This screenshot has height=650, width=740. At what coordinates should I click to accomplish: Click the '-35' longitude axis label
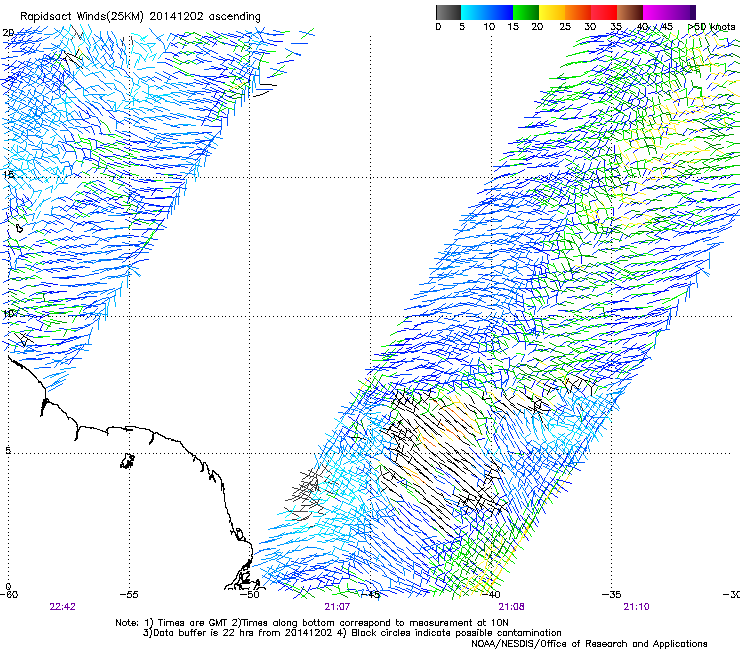[x=612, y=594]
